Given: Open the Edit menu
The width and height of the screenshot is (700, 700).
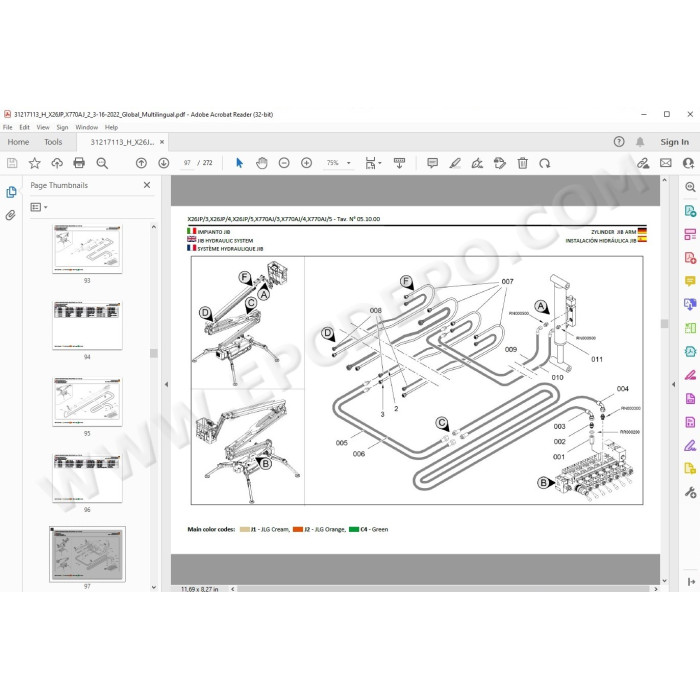Looking at the screenshot, I should (x=24, y=127).
